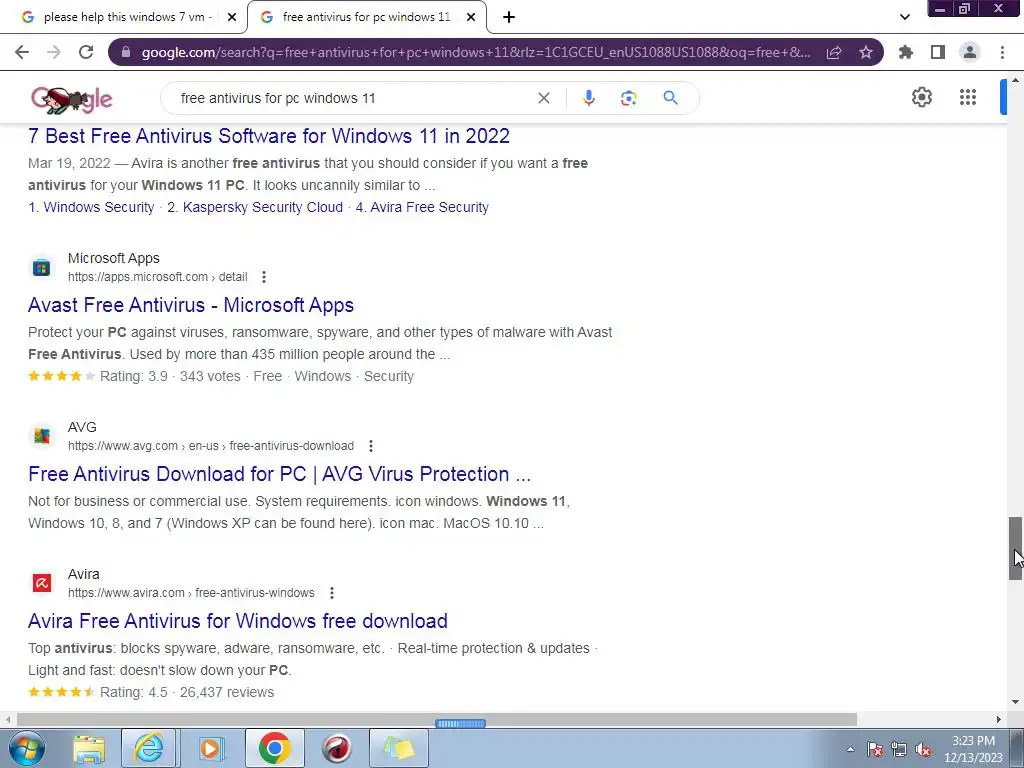
Task: Reload the current page
Action: pyautogui.click(x=86, y=52)
